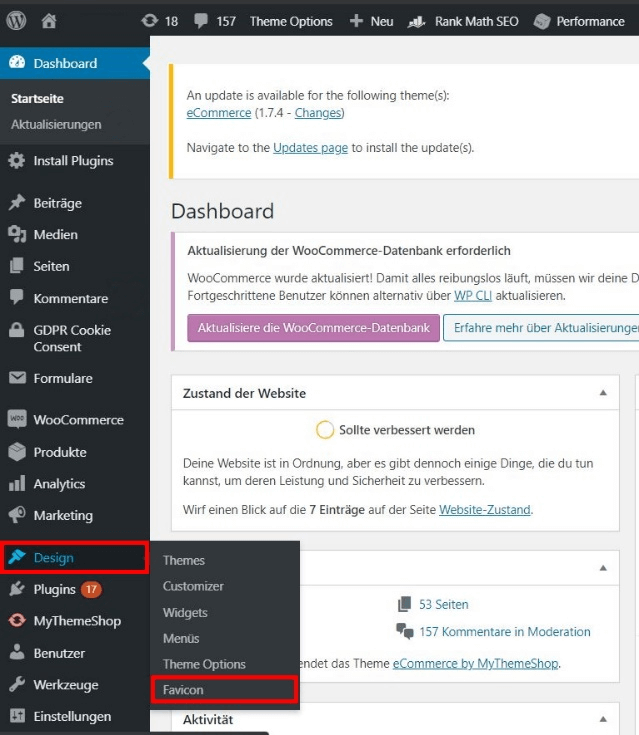Collapse the panel showing 53 Seiten
The width and height of the screenshot is (639, 735).
603,568
